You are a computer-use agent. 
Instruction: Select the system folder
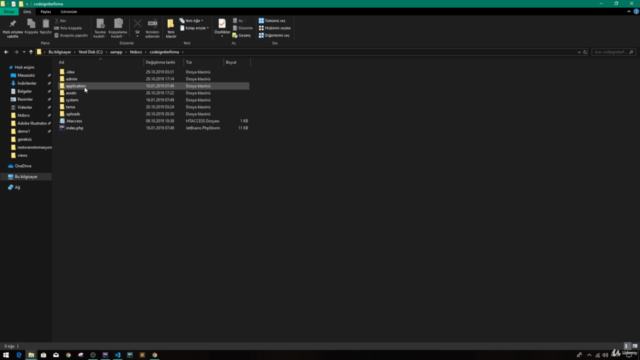[x=72, y=100]
